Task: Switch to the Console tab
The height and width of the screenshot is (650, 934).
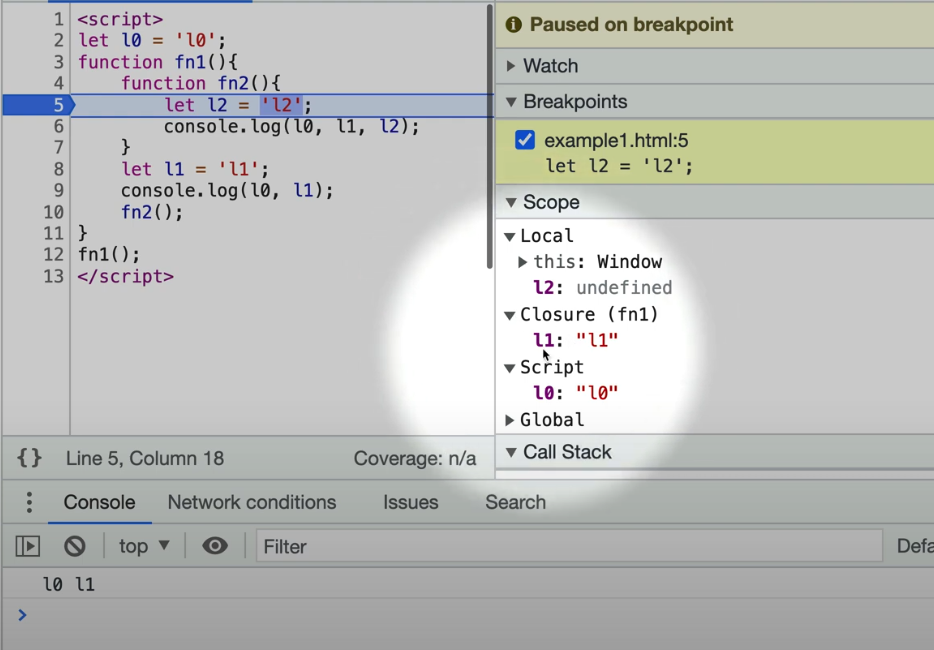Action: point(99,502)
